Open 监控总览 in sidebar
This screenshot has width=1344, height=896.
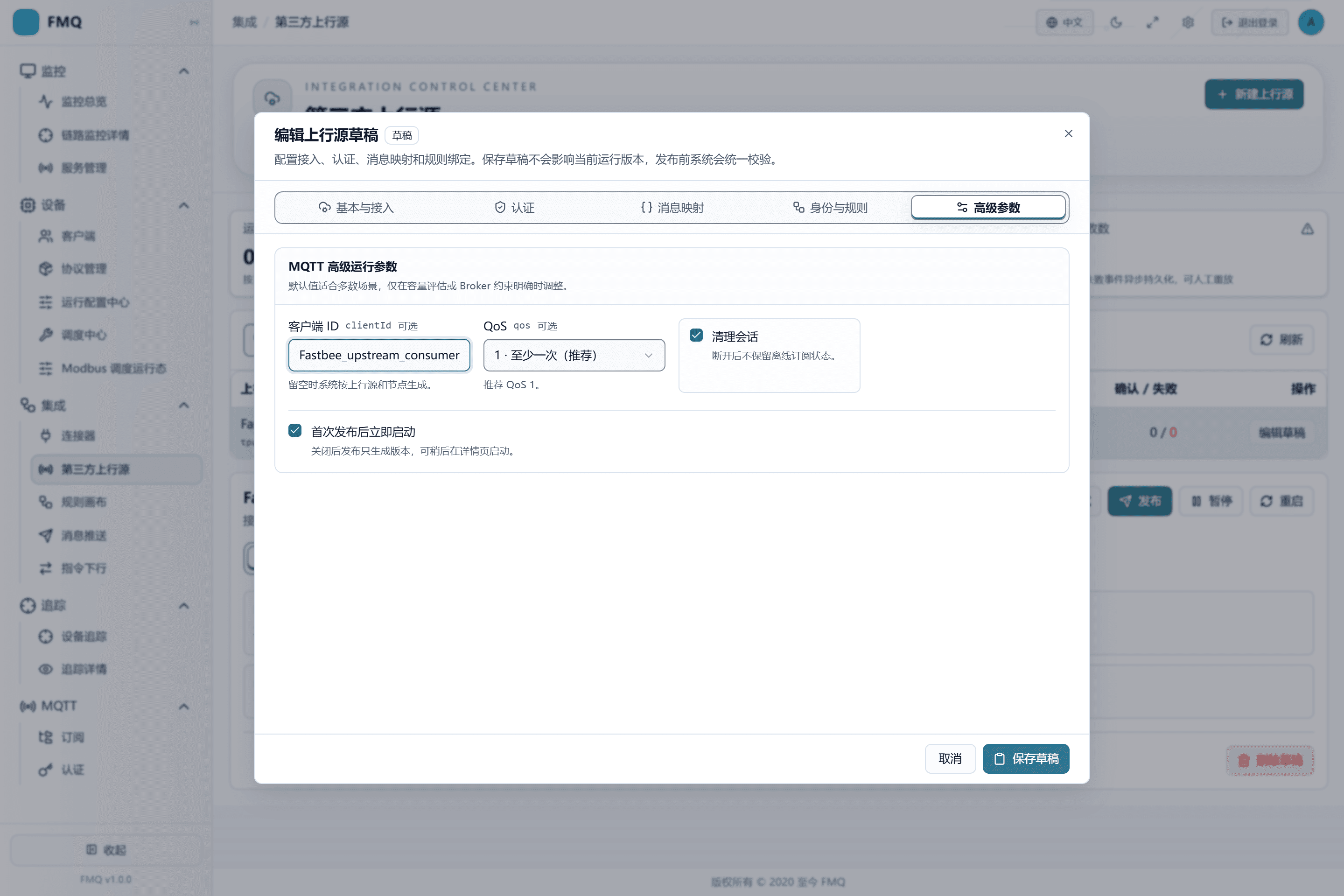pos(117,102)
